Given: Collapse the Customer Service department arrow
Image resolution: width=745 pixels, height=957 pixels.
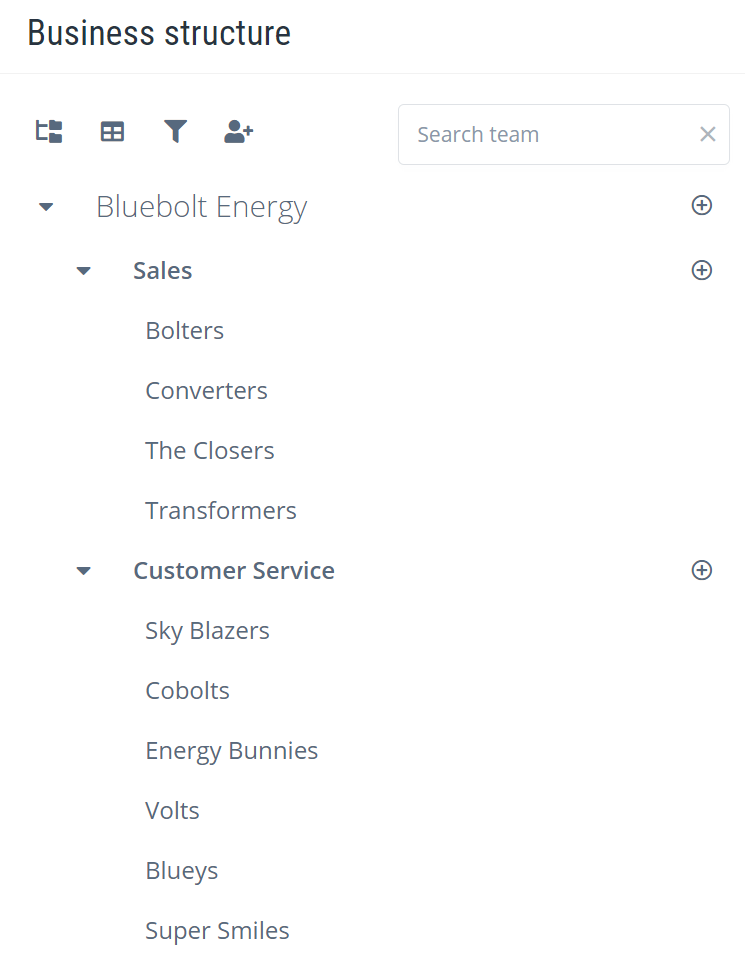Looking at the screenshot, I should (84, 571).
